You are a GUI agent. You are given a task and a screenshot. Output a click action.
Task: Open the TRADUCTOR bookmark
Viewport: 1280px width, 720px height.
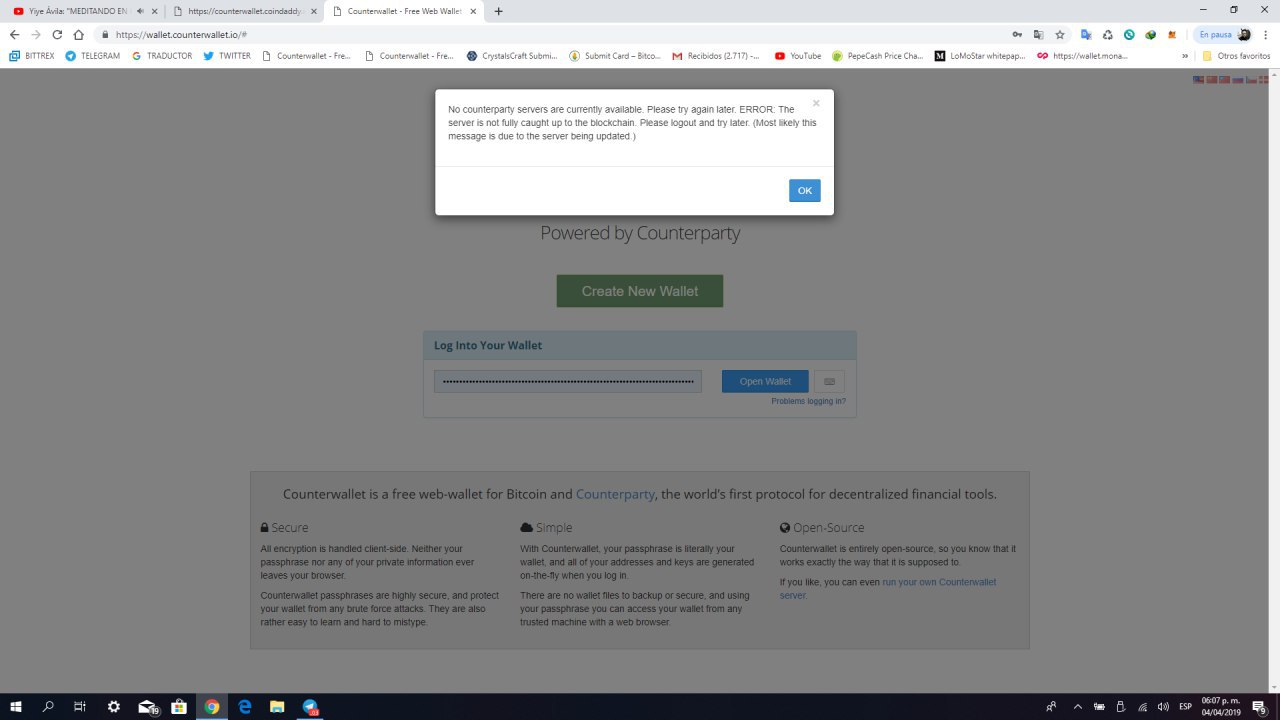162,56
